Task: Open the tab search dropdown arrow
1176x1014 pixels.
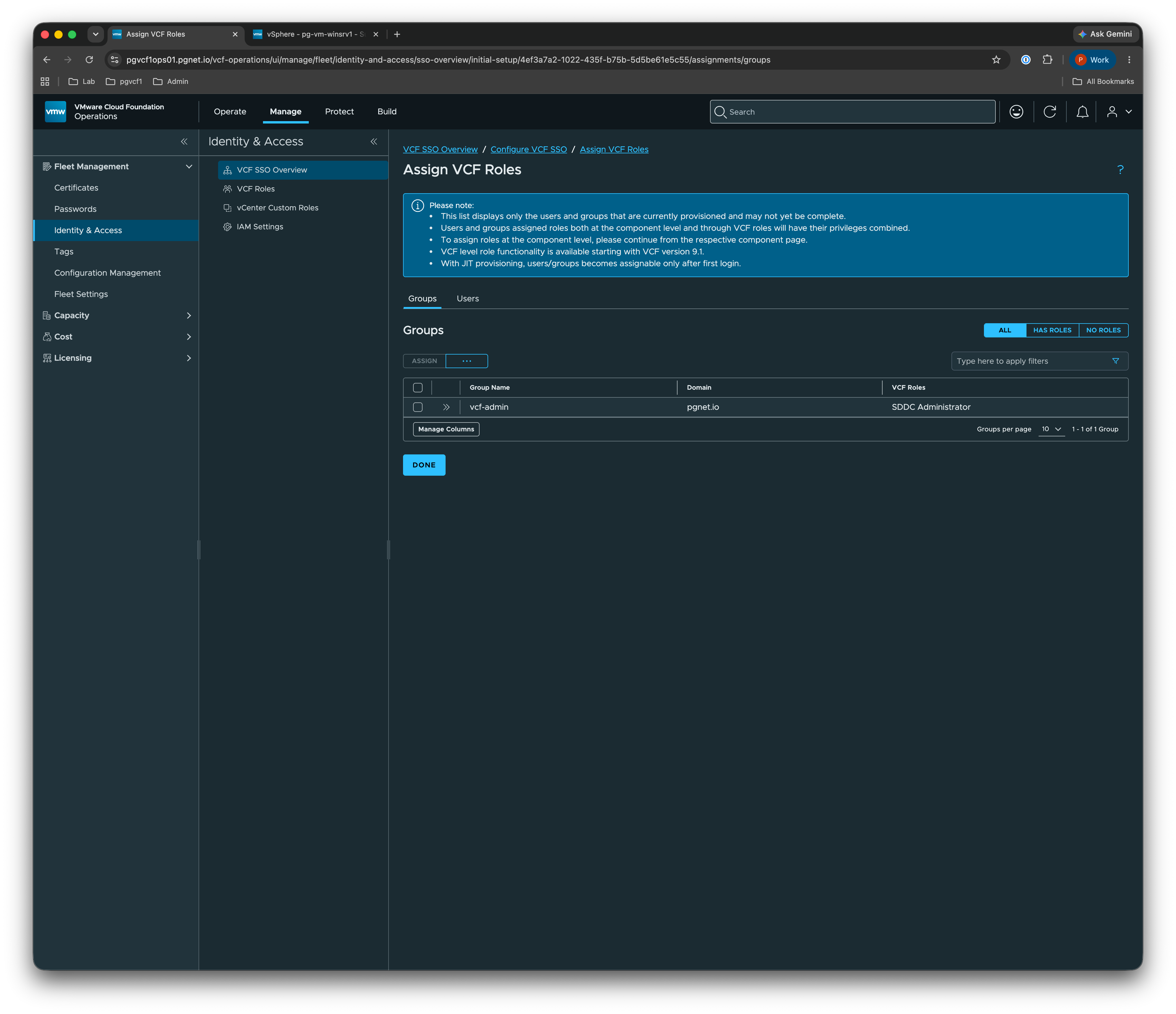Action: [x=95, y=34]
